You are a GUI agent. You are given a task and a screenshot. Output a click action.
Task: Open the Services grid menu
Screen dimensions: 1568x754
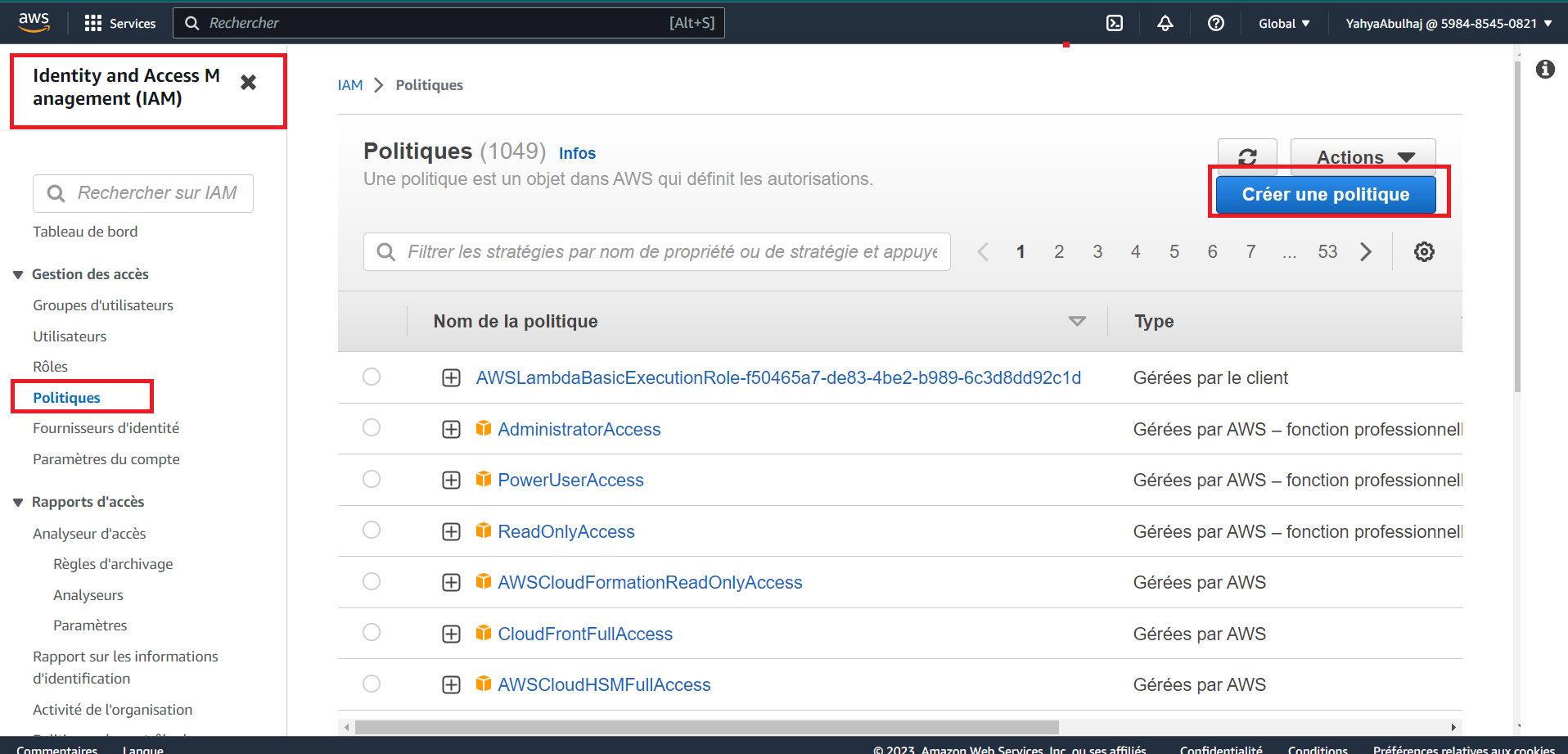pos(119,23)
